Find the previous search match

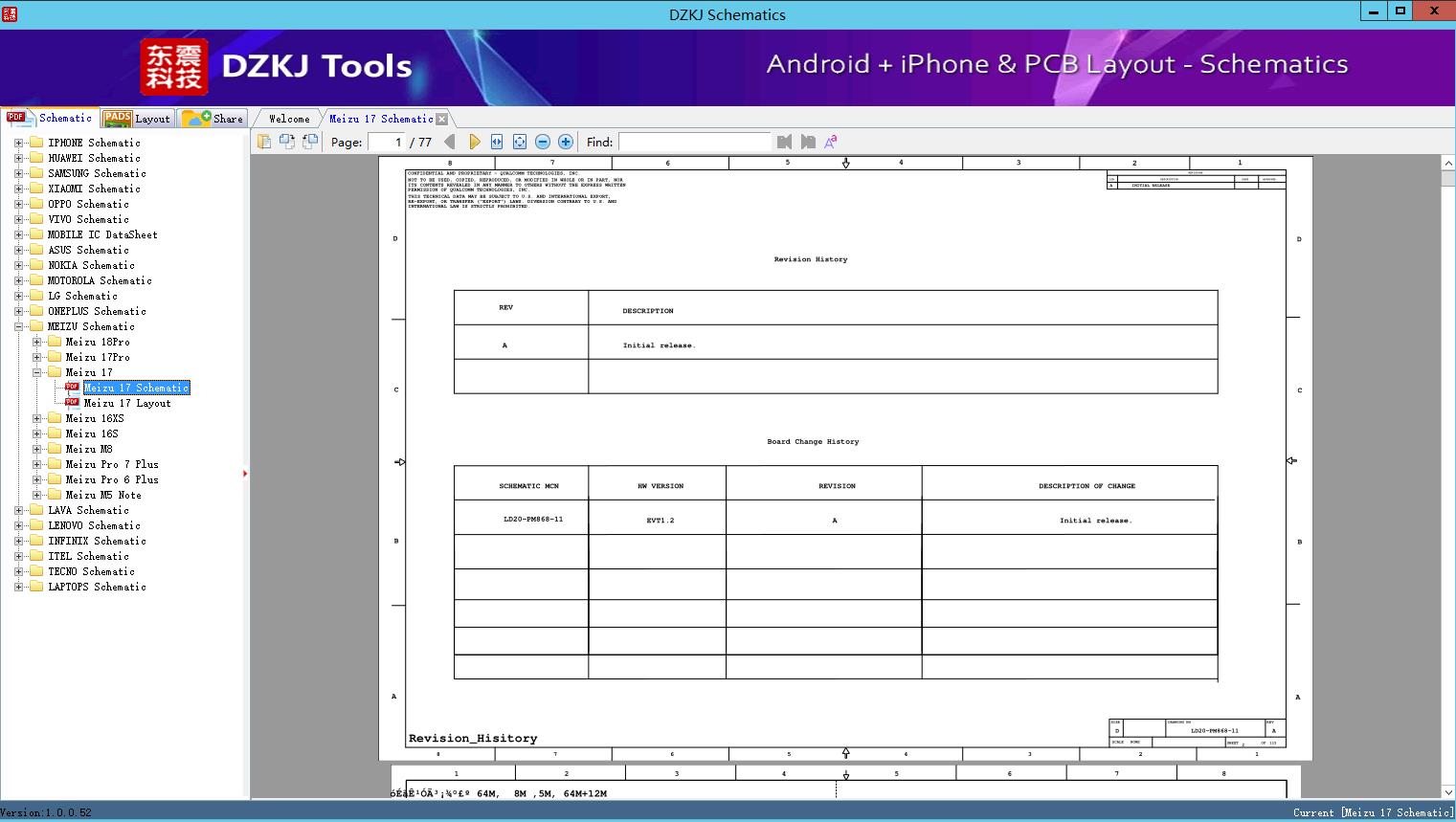(x=785, y=142)
